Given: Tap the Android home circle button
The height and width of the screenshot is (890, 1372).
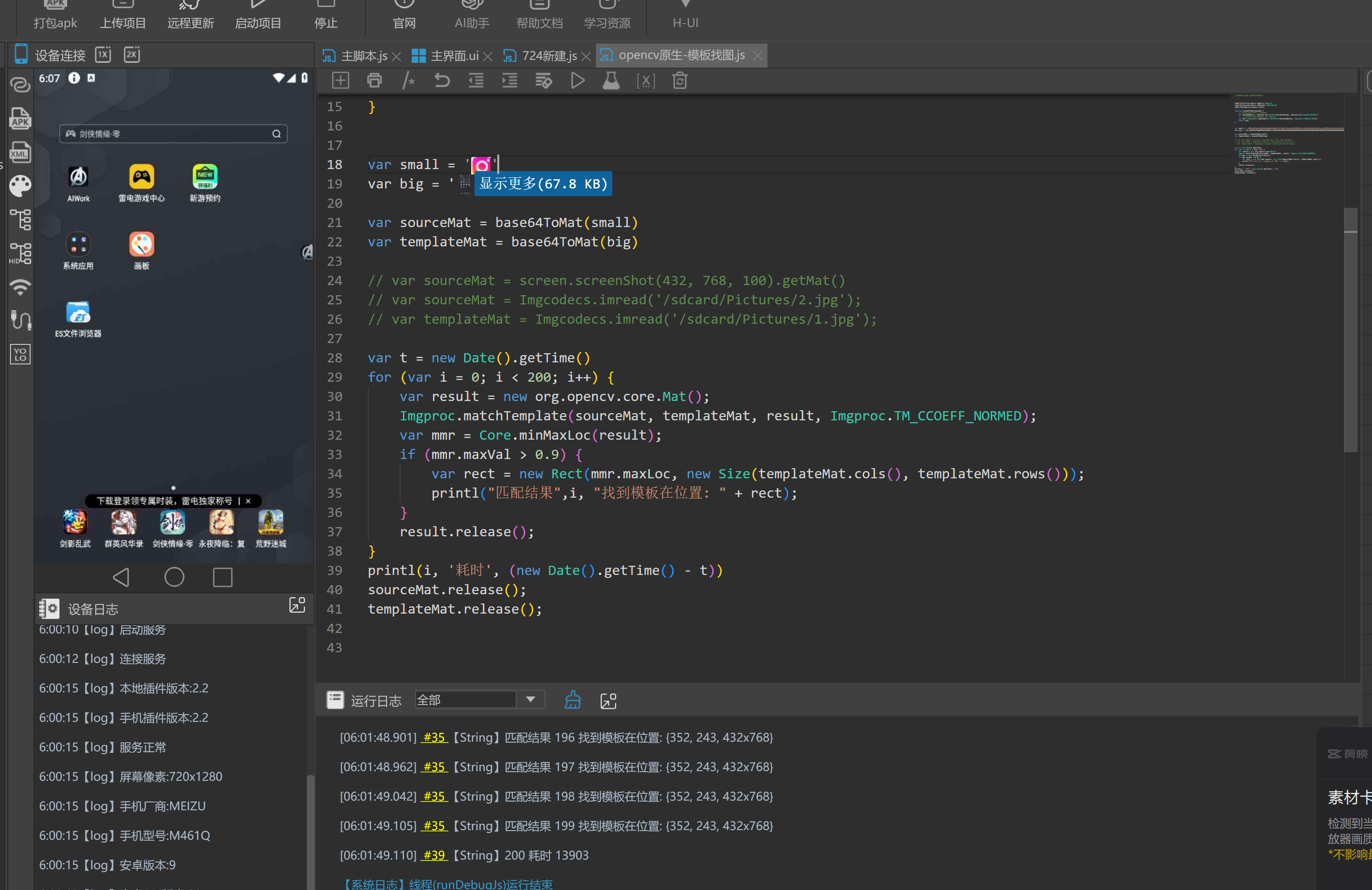Looking at the screenshot, I should coord(174,577).
